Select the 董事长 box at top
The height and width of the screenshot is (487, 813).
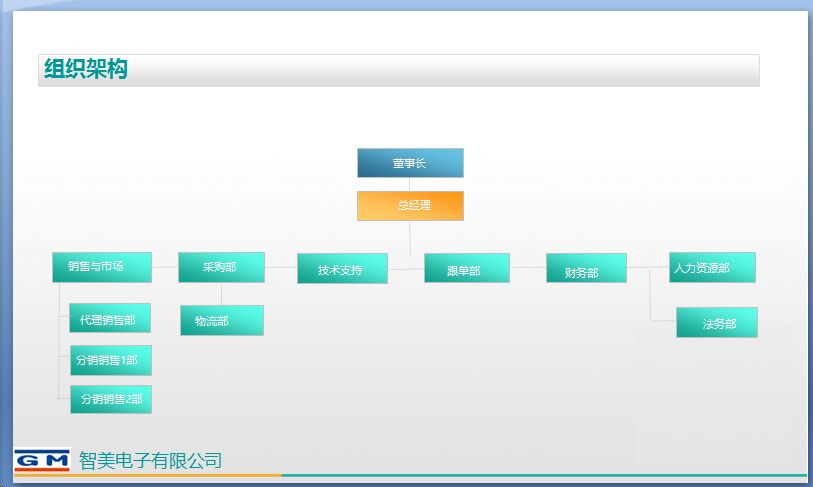410,163
